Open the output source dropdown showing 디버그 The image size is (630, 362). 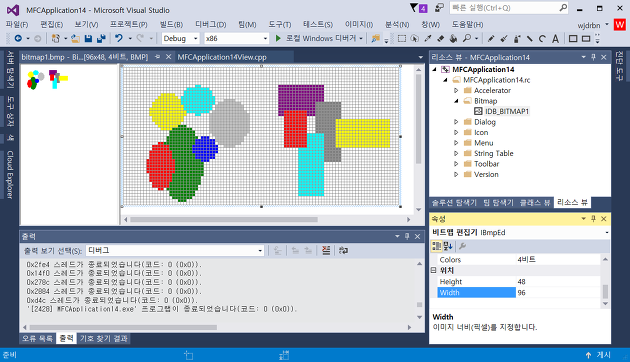click(x=175, y=250)
